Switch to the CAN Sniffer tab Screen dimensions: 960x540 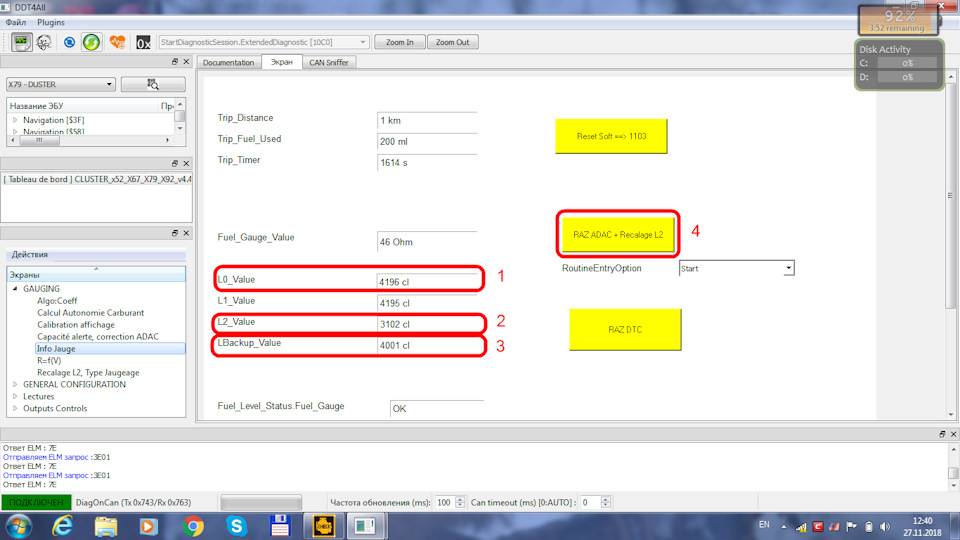(329, 62)
